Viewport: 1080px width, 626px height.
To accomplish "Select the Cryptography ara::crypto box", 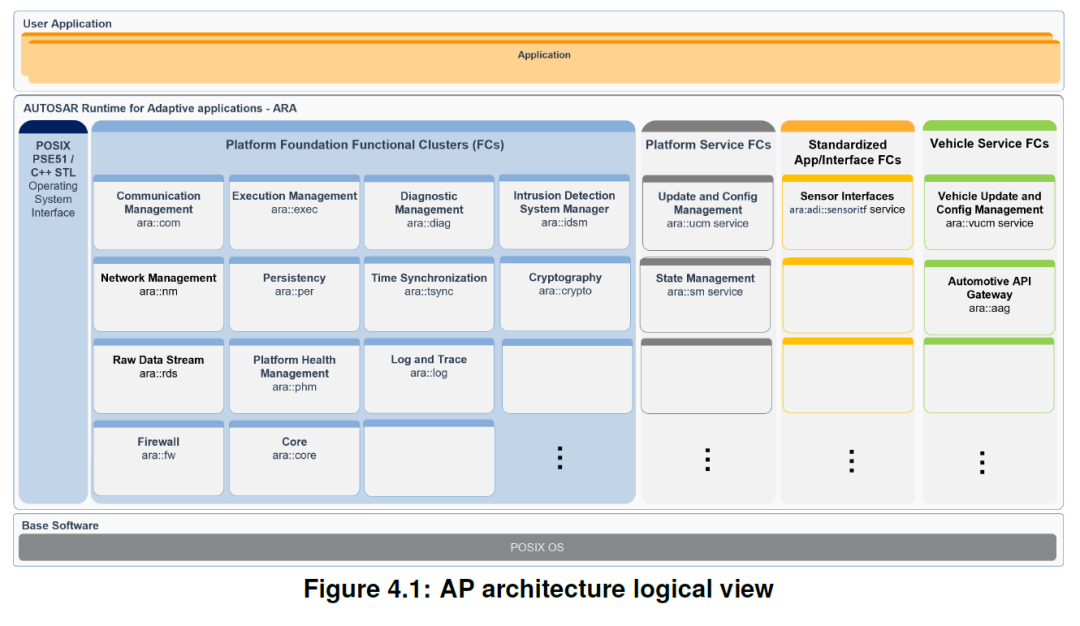I will pos(565,293).
